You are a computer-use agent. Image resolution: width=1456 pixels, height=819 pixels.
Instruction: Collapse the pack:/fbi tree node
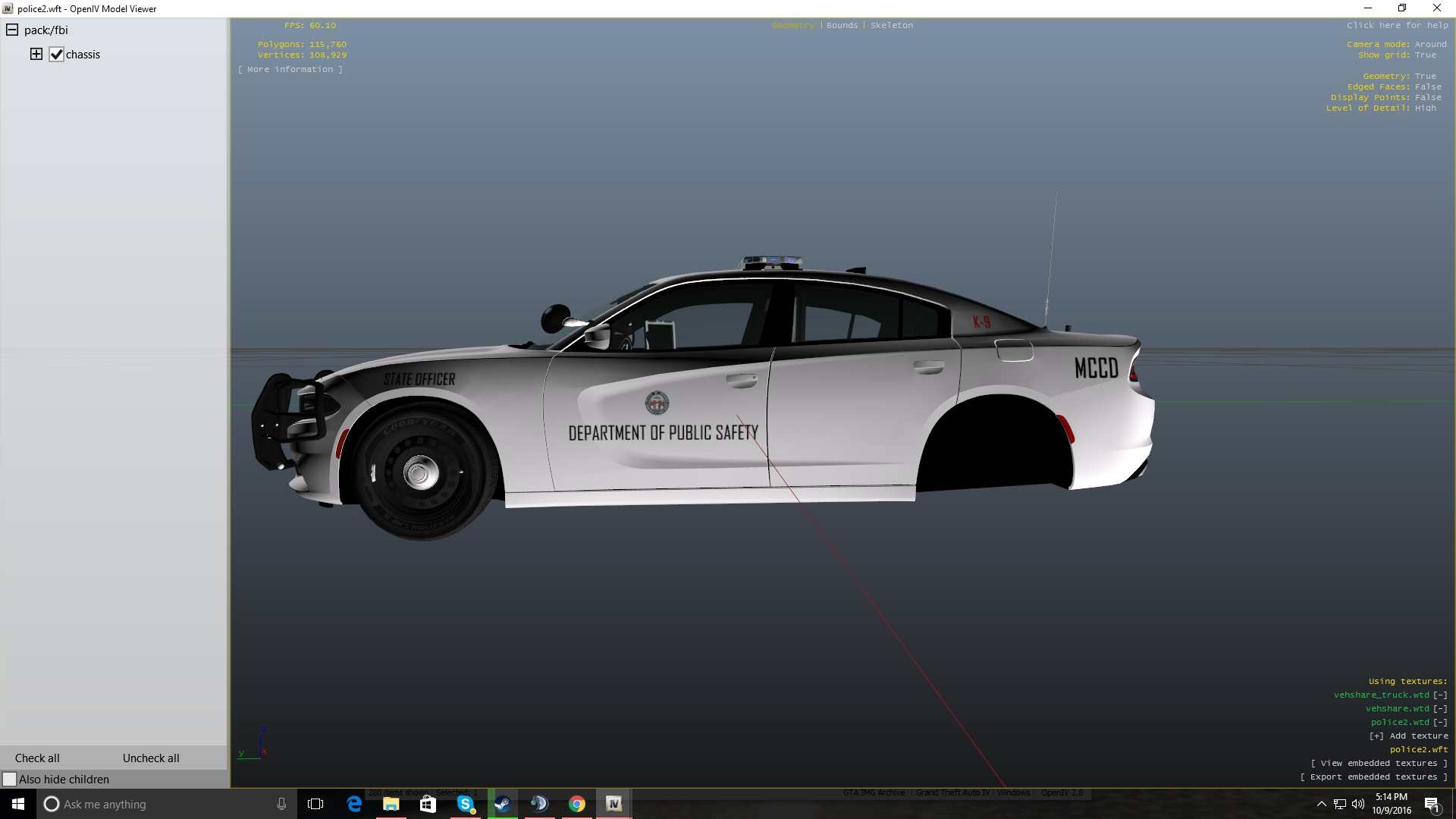[x=12, y=30]
